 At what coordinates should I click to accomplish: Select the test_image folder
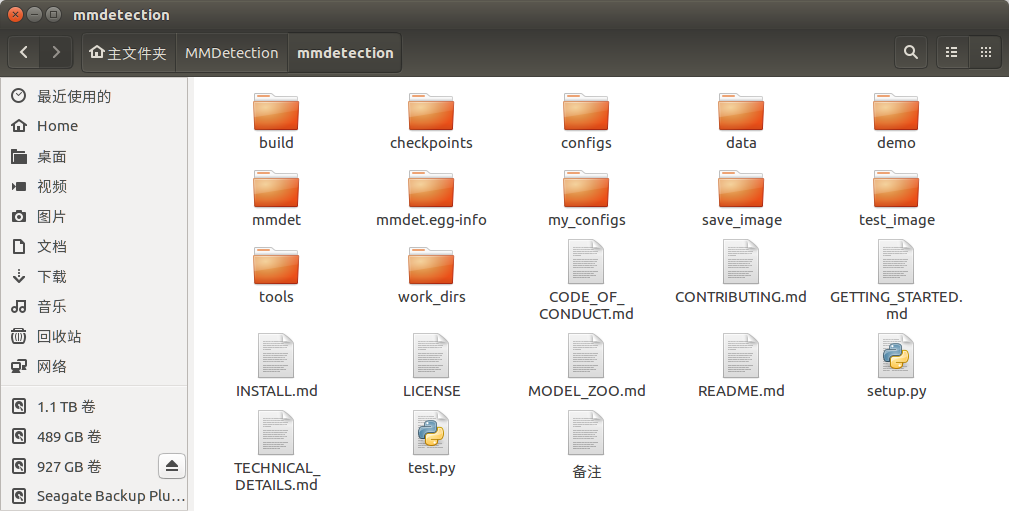click(896, 198)
